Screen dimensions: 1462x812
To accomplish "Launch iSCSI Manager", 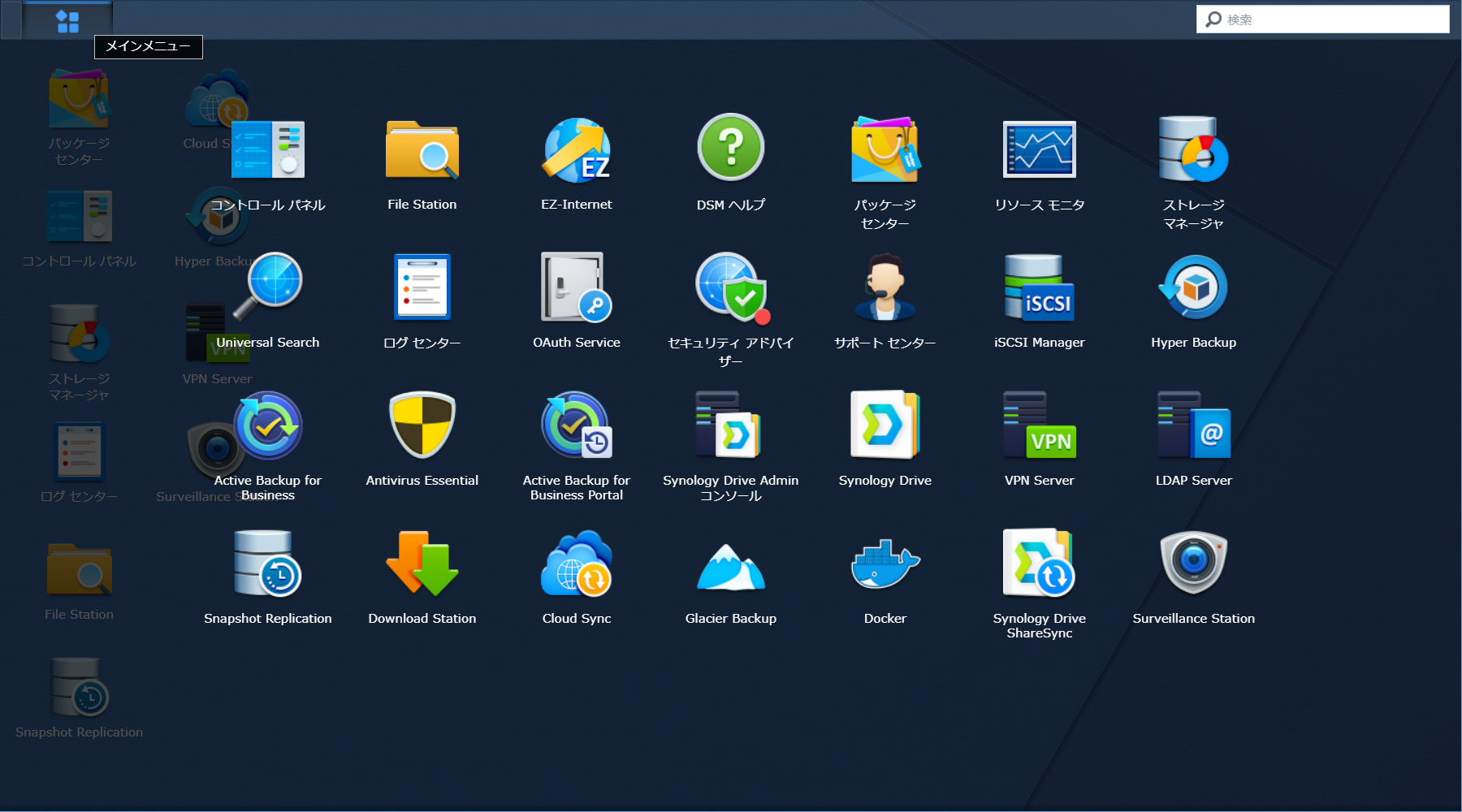I will [x=1040, y=302].
